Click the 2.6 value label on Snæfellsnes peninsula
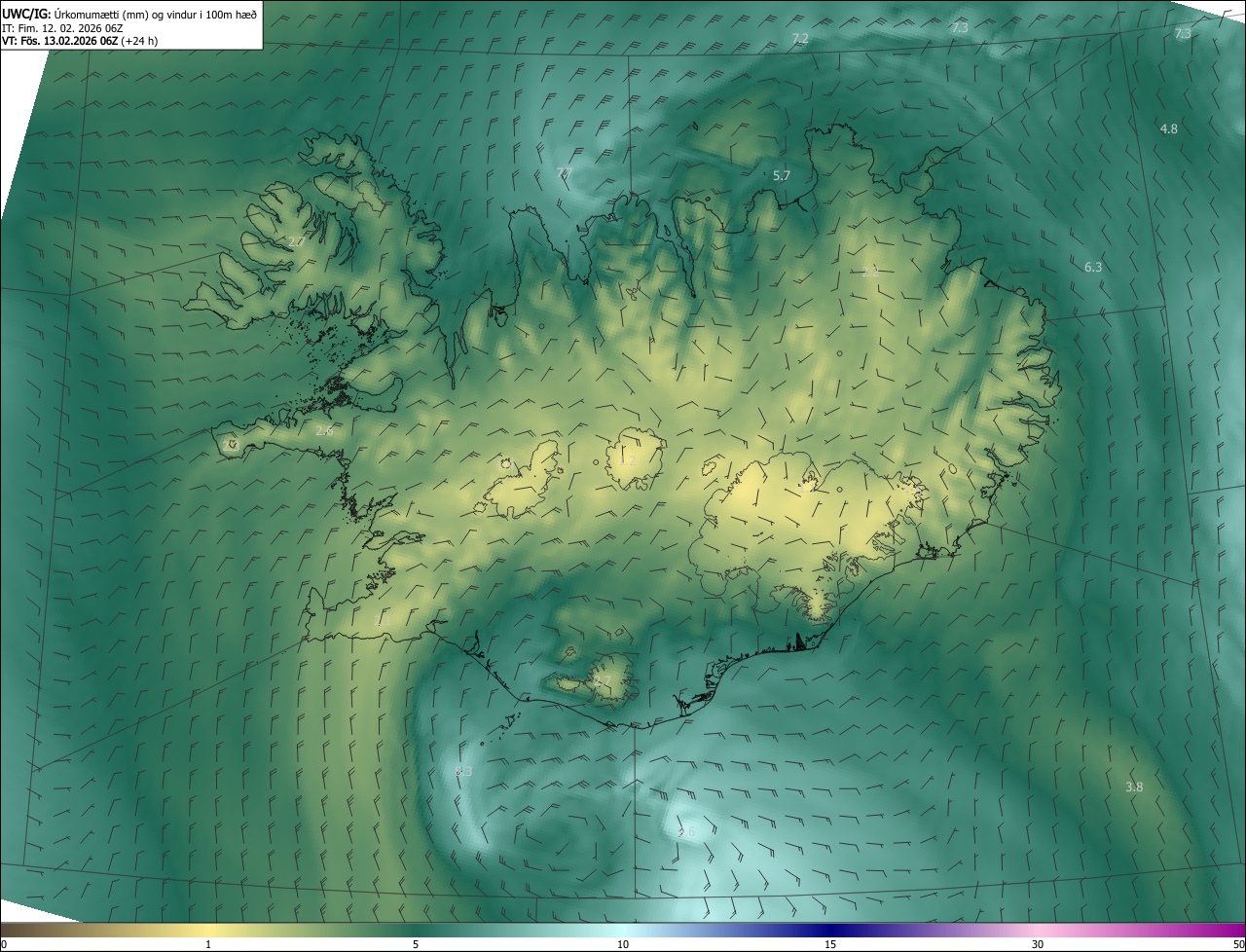Image resolution: width=1246 pixels, height=952 pixels. pos(324,430)
